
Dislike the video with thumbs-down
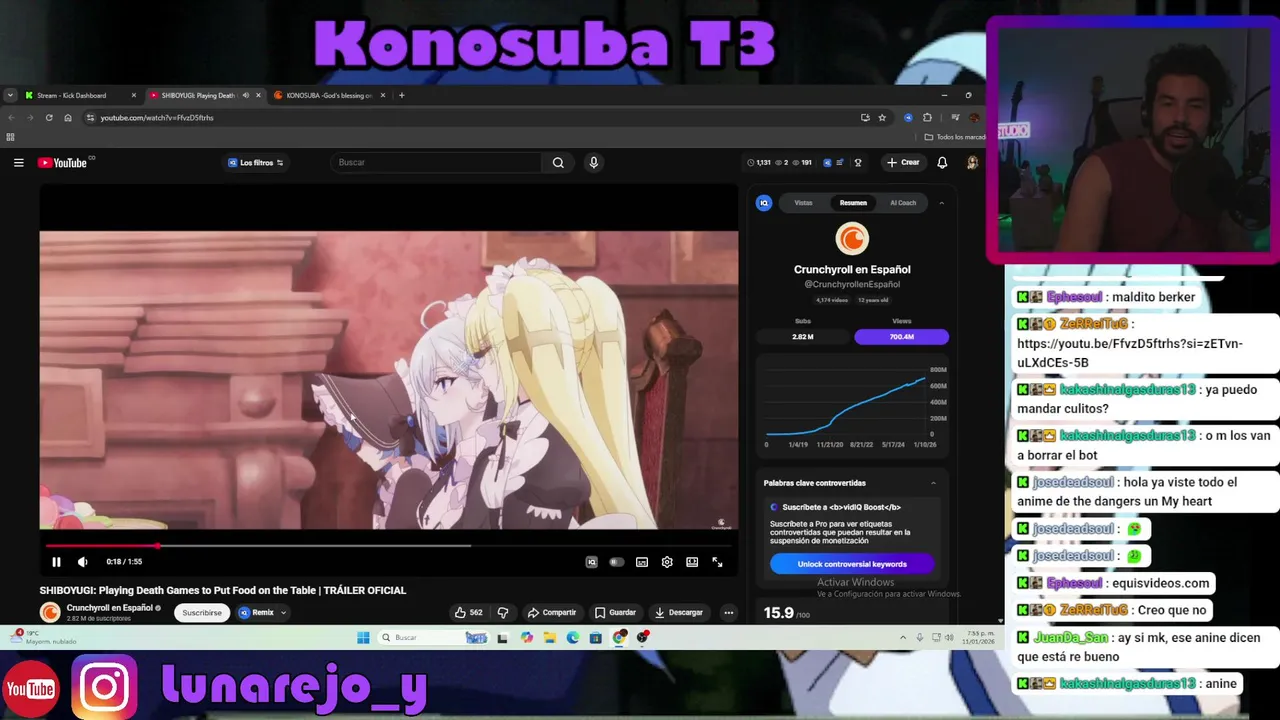point(503,612)
